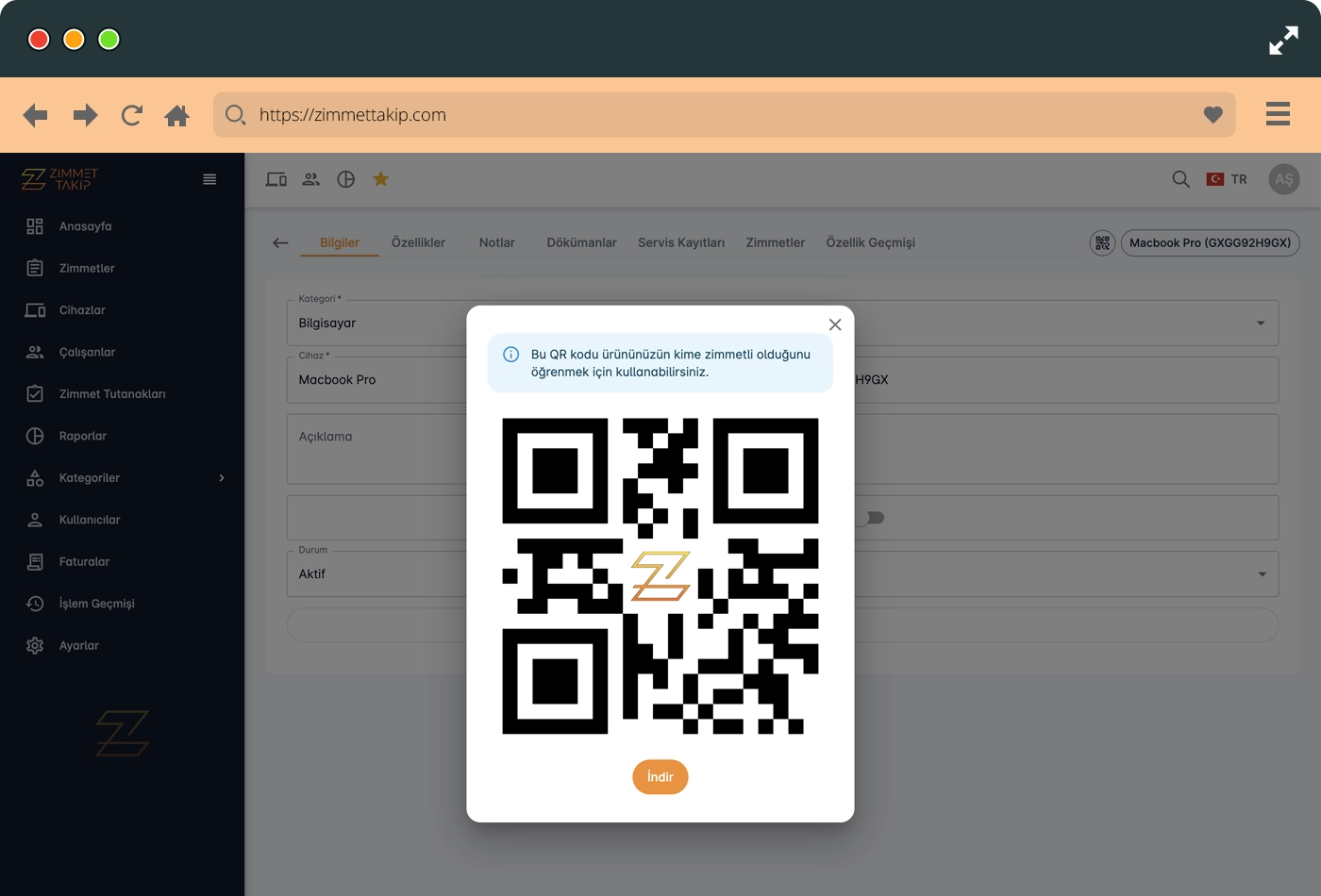Switch to the Dökümanlar tab
This screenshot has height=896, width=1321.
581,242
